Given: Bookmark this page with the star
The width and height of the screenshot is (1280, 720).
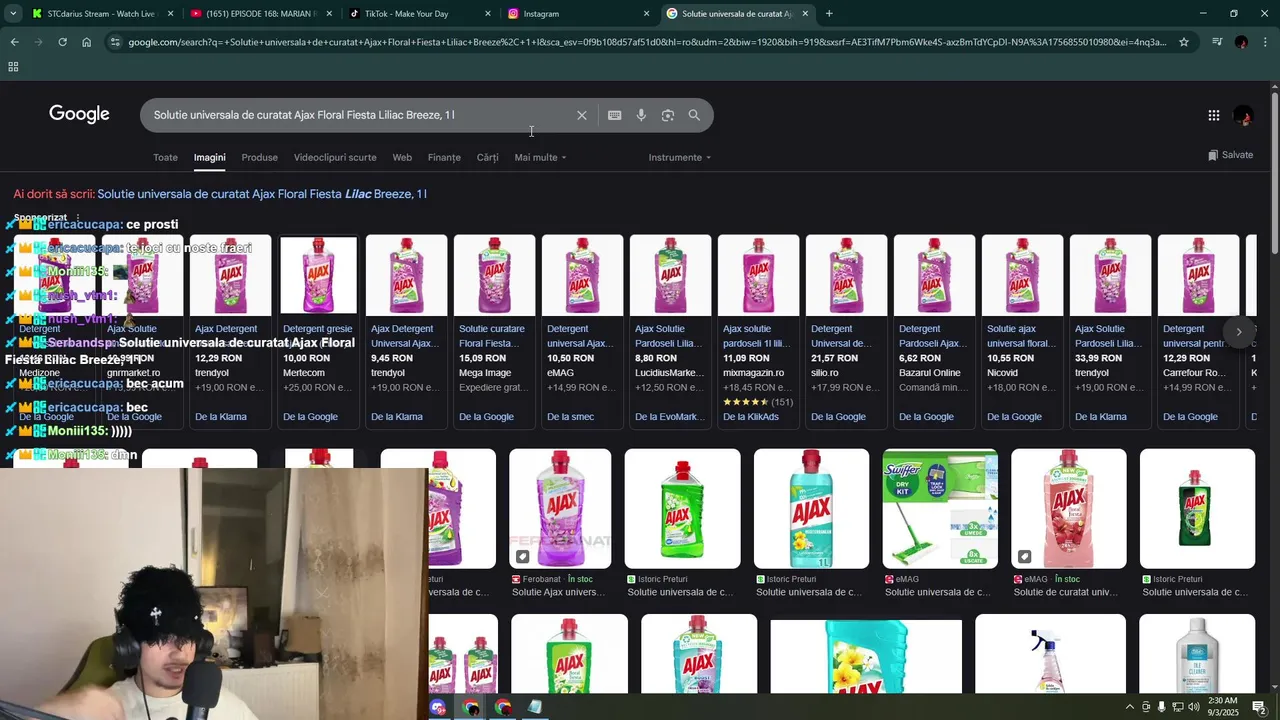Looking at the screenshot, I should (1184, 42).
